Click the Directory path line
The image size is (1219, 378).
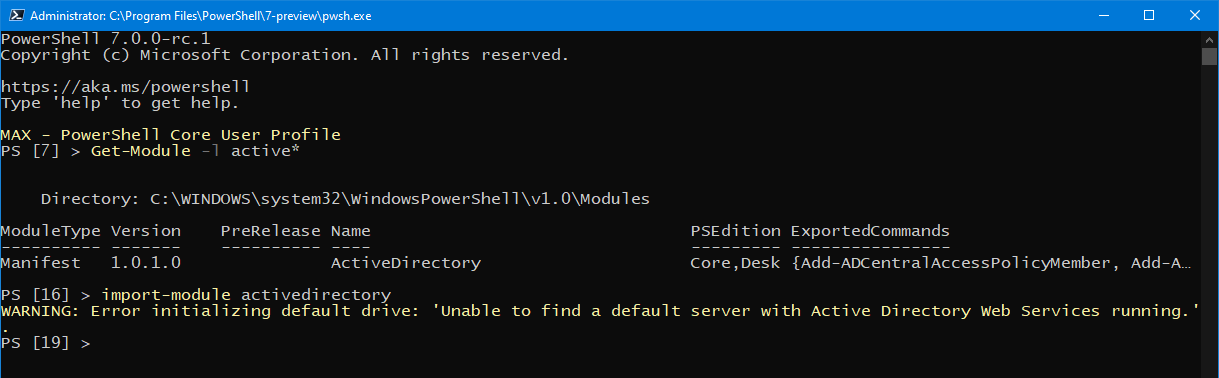pyautogui.click(x=345, y=199)
